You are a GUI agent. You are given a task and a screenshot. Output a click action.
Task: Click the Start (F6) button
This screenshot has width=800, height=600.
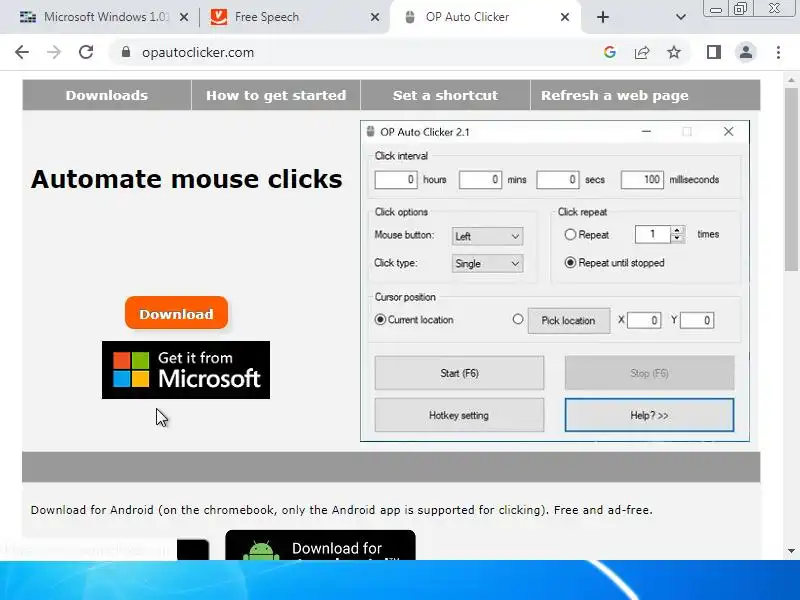[459, 373]
